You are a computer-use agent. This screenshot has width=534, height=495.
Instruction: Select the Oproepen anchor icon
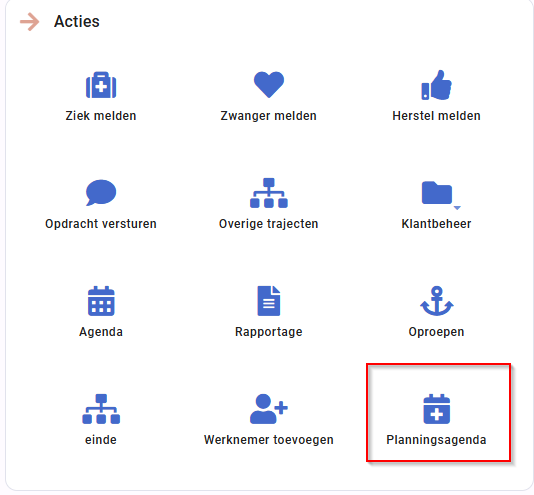(x=437, y=301)
